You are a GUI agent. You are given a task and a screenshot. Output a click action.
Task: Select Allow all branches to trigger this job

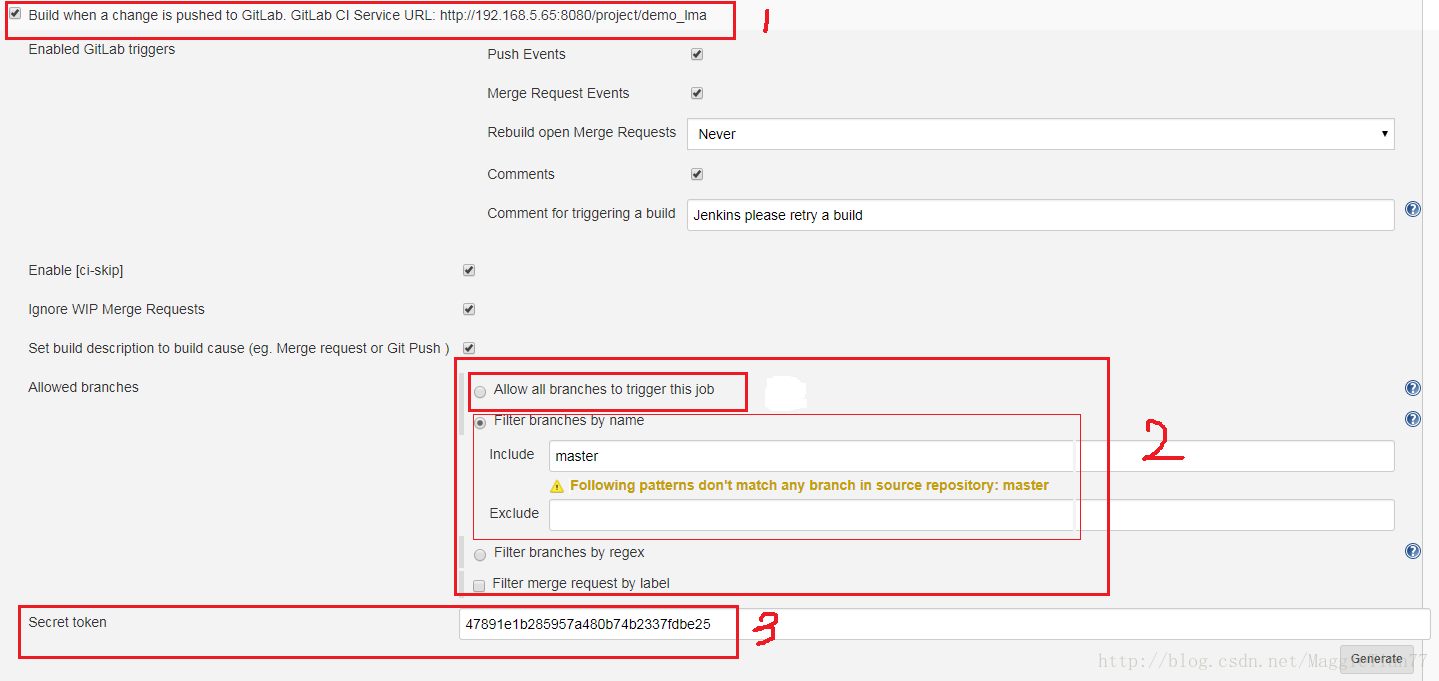click(480, 391)
